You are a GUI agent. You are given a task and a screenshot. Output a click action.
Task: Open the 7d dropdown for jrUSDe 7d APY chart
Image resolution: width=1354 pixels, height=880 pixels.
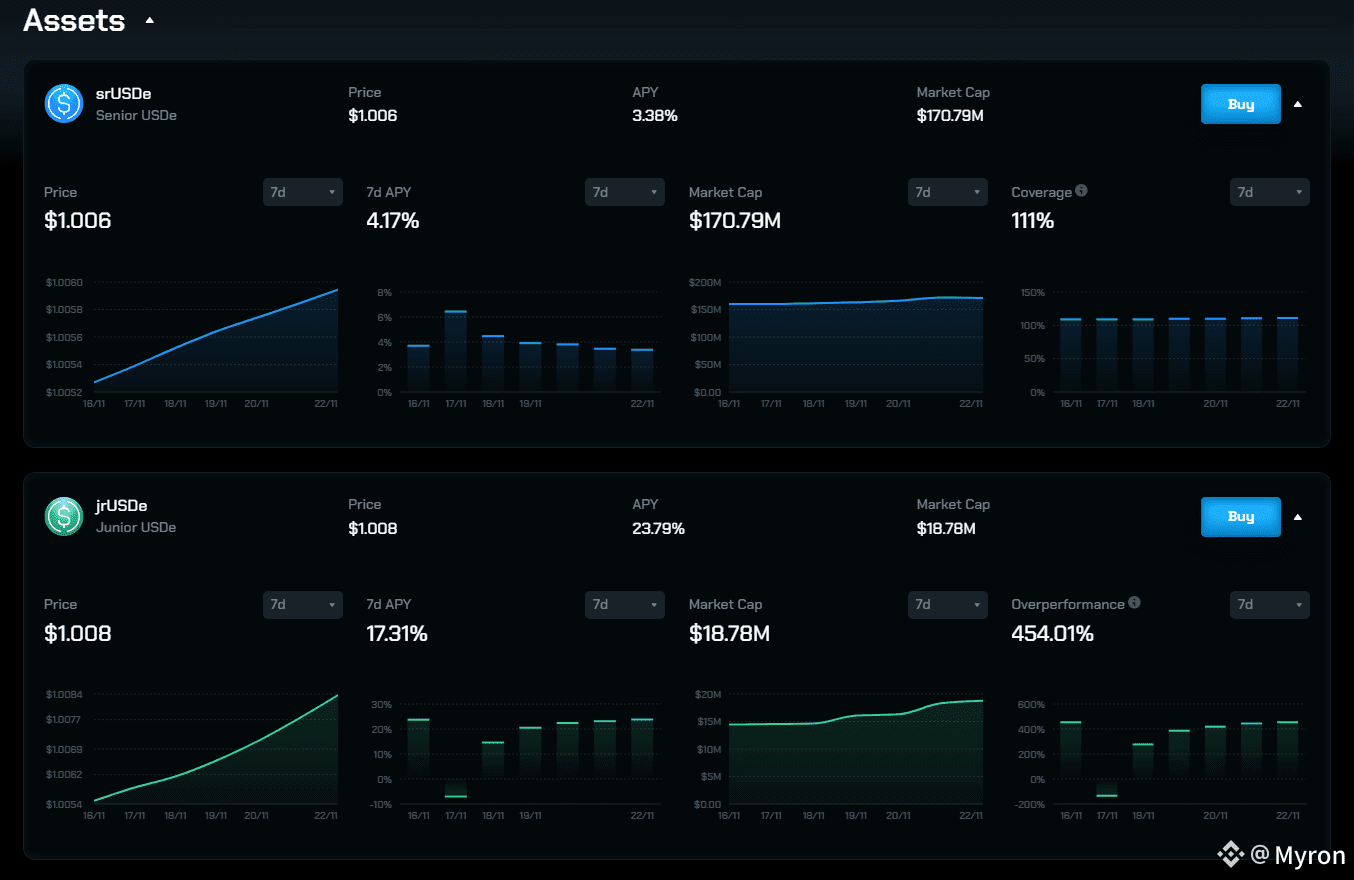[x=625, y=605]
